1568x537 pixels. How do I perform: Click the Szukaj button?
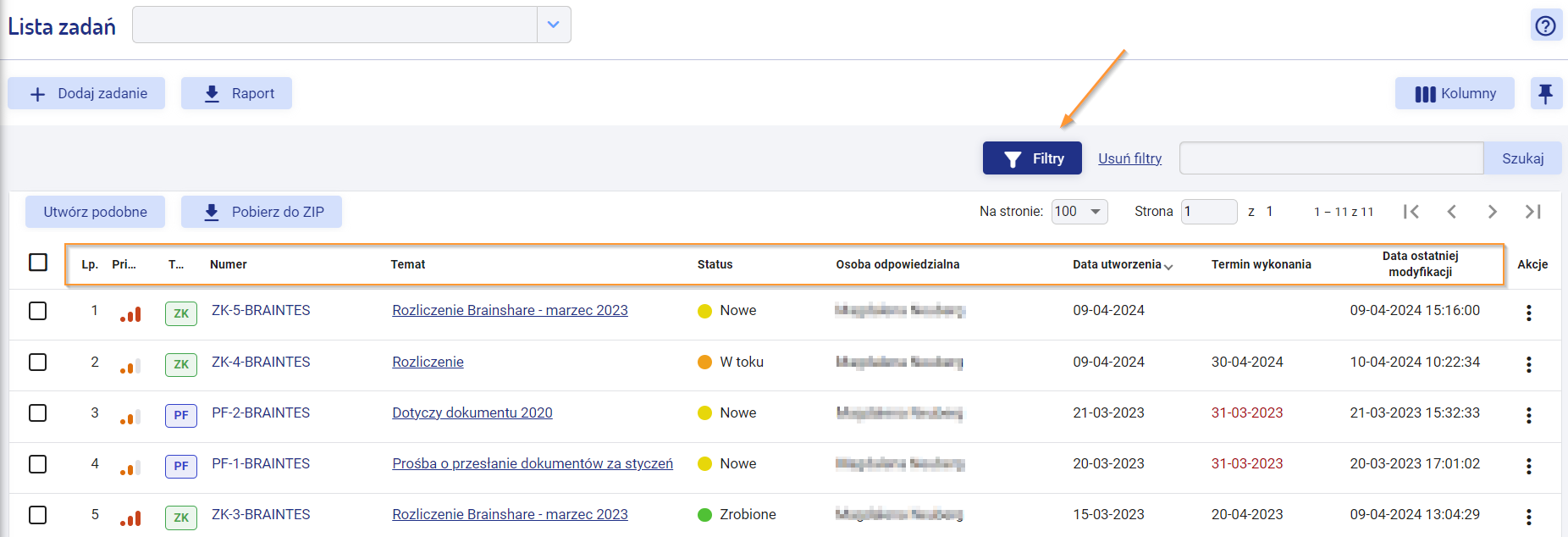[1522, 158]
